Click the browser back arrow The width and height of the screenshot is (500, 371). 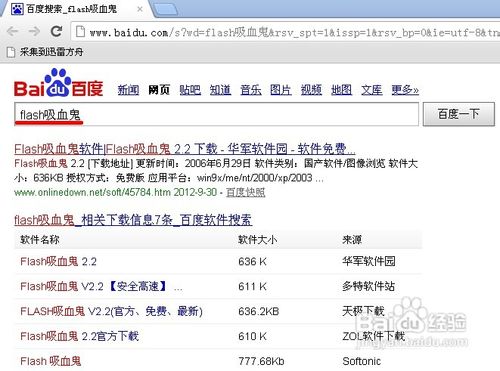[x=12, y=31]
